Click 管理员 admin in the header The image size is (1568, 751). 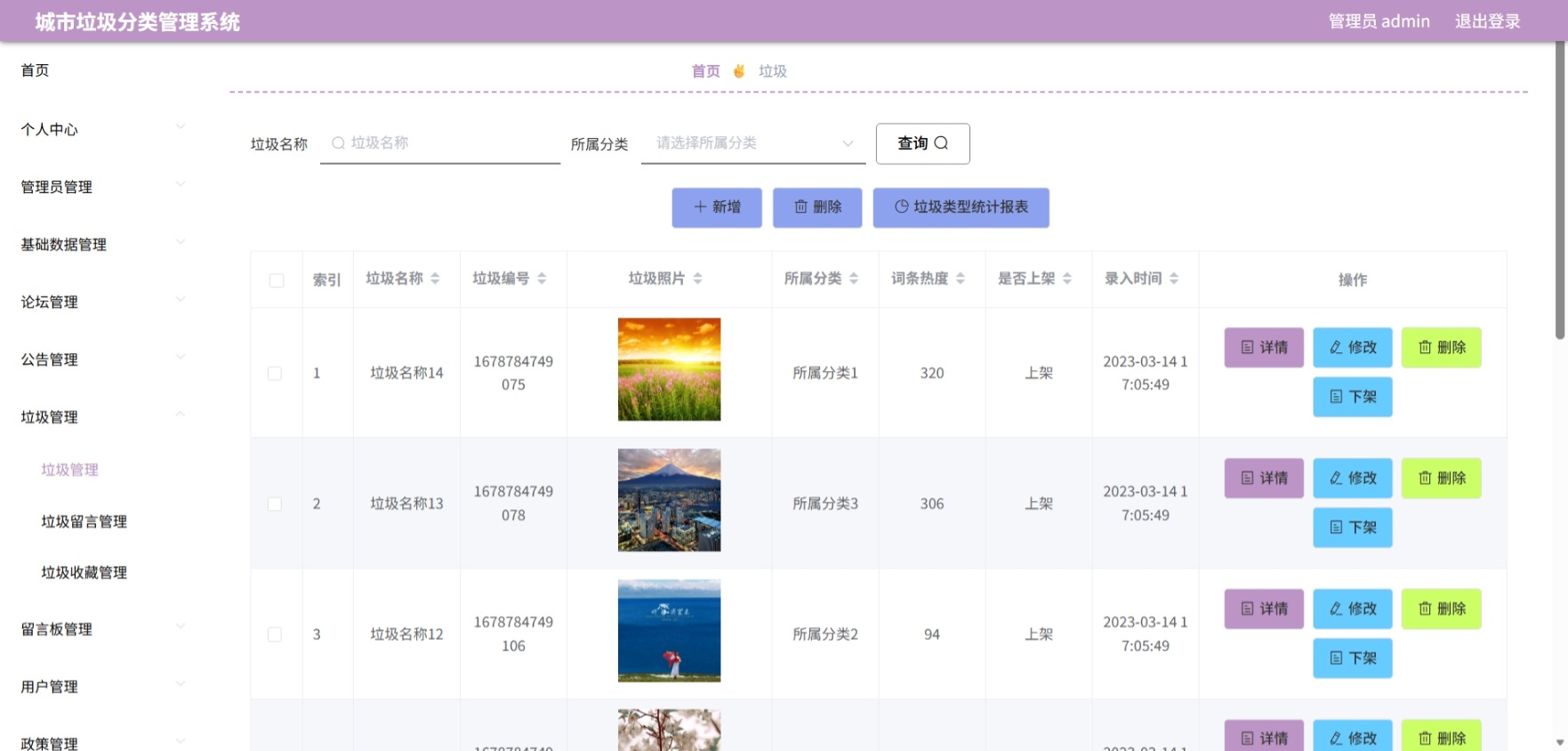coord(1379,21)
